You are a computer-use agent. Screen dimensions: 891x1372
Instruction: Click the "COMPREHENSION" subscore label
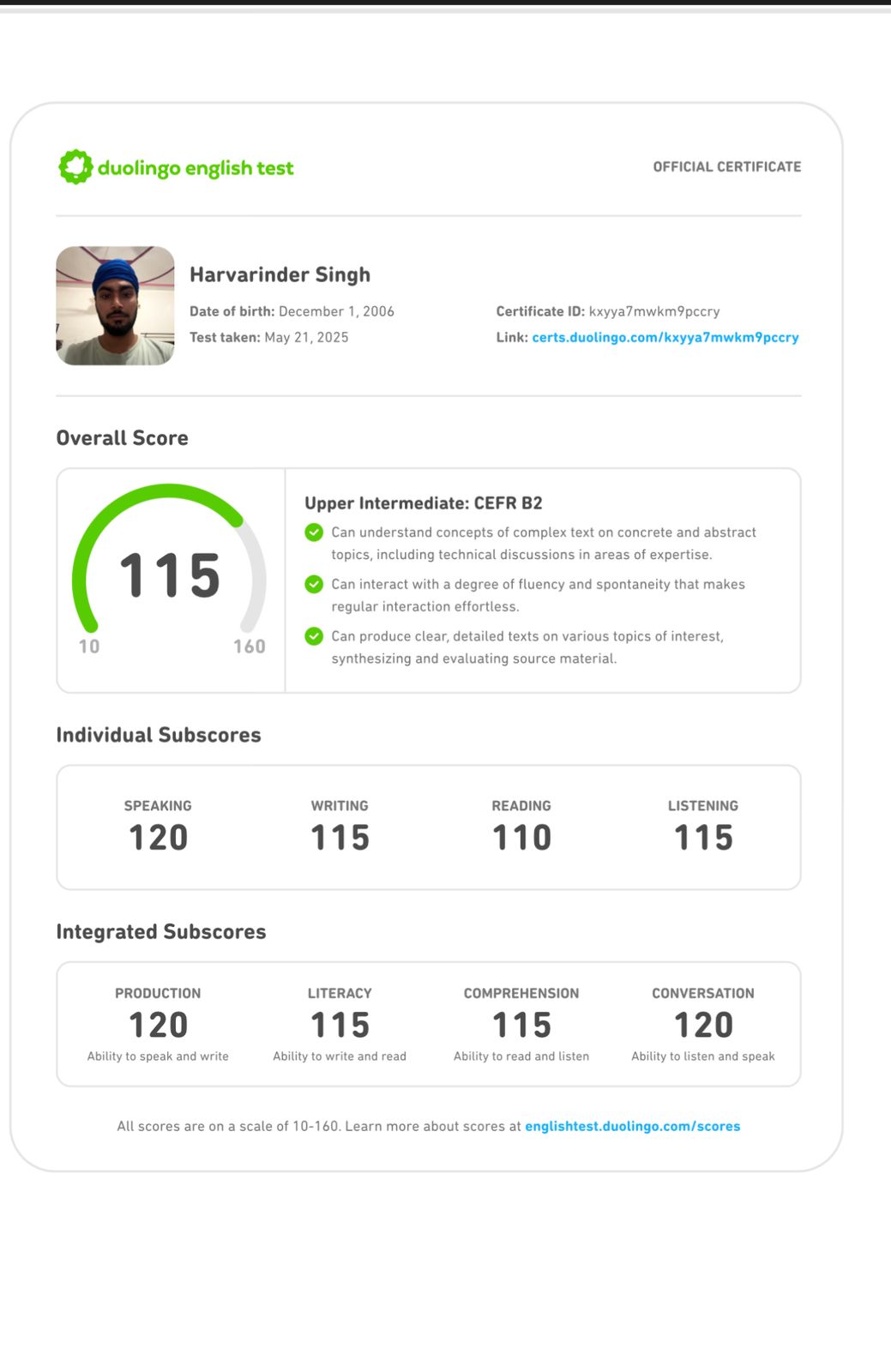pos(521,993)
